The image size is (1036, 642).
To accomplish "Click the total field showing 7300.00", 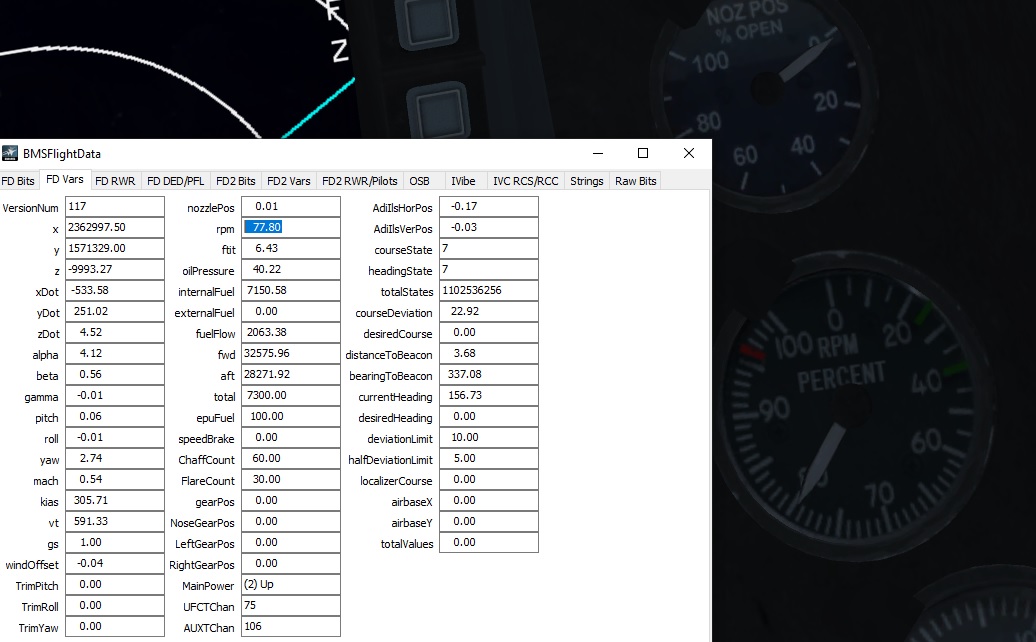I will click(291, 395).
